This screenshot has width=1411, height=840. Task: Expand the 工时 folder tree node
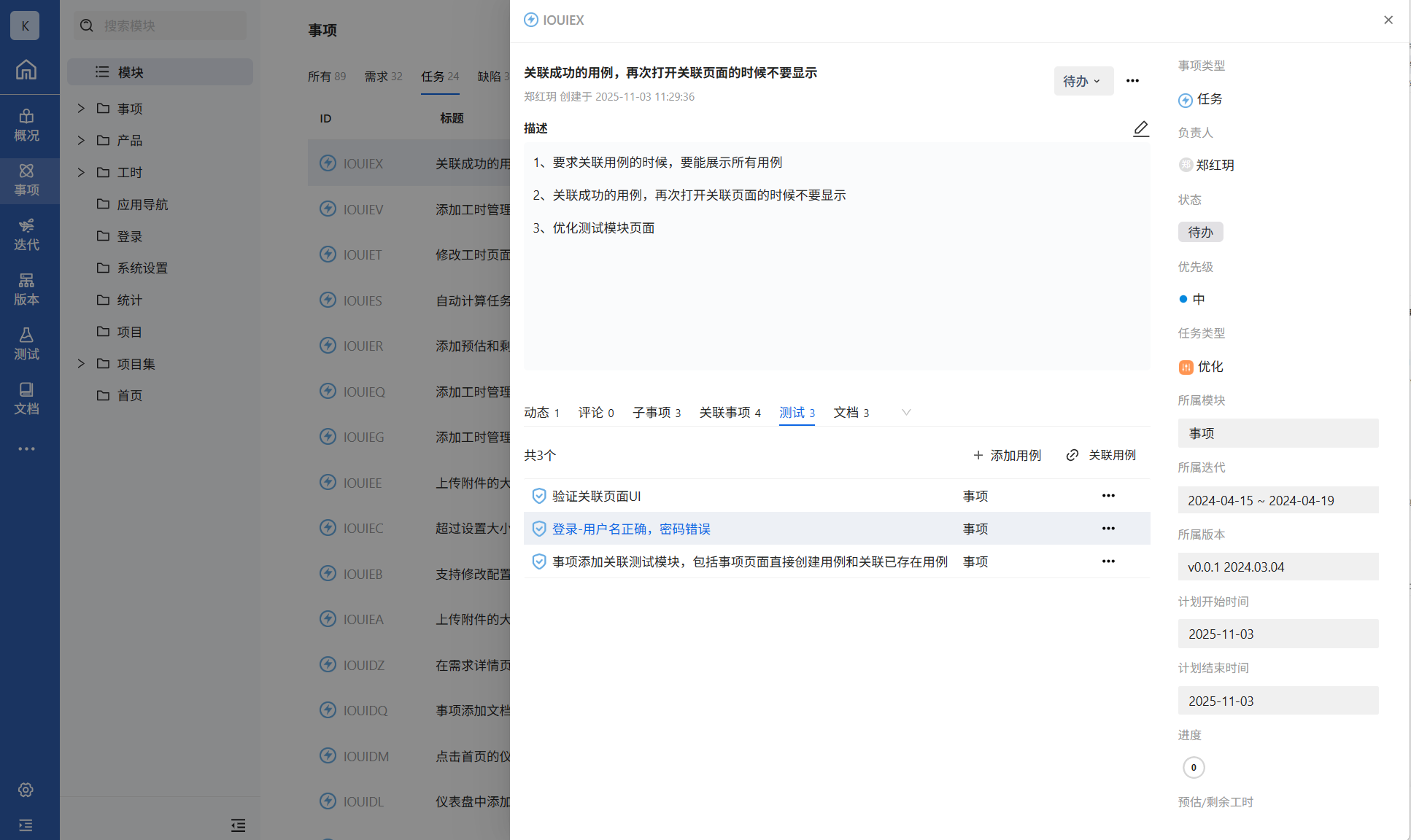coord(81,172)
